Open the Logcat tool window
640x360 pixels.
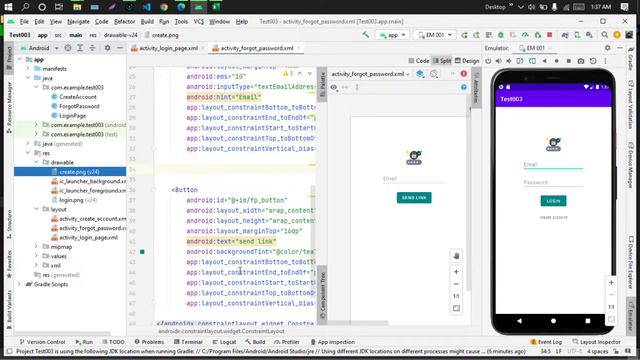tap(224, 342)
